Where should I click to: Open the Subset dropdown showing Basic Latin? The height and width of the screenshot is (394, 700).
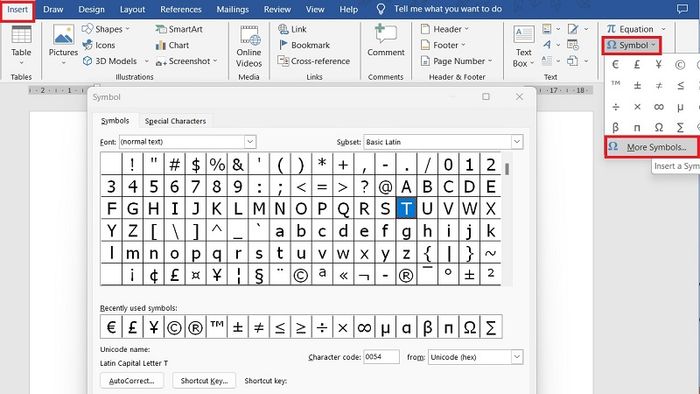pos(517,142)
